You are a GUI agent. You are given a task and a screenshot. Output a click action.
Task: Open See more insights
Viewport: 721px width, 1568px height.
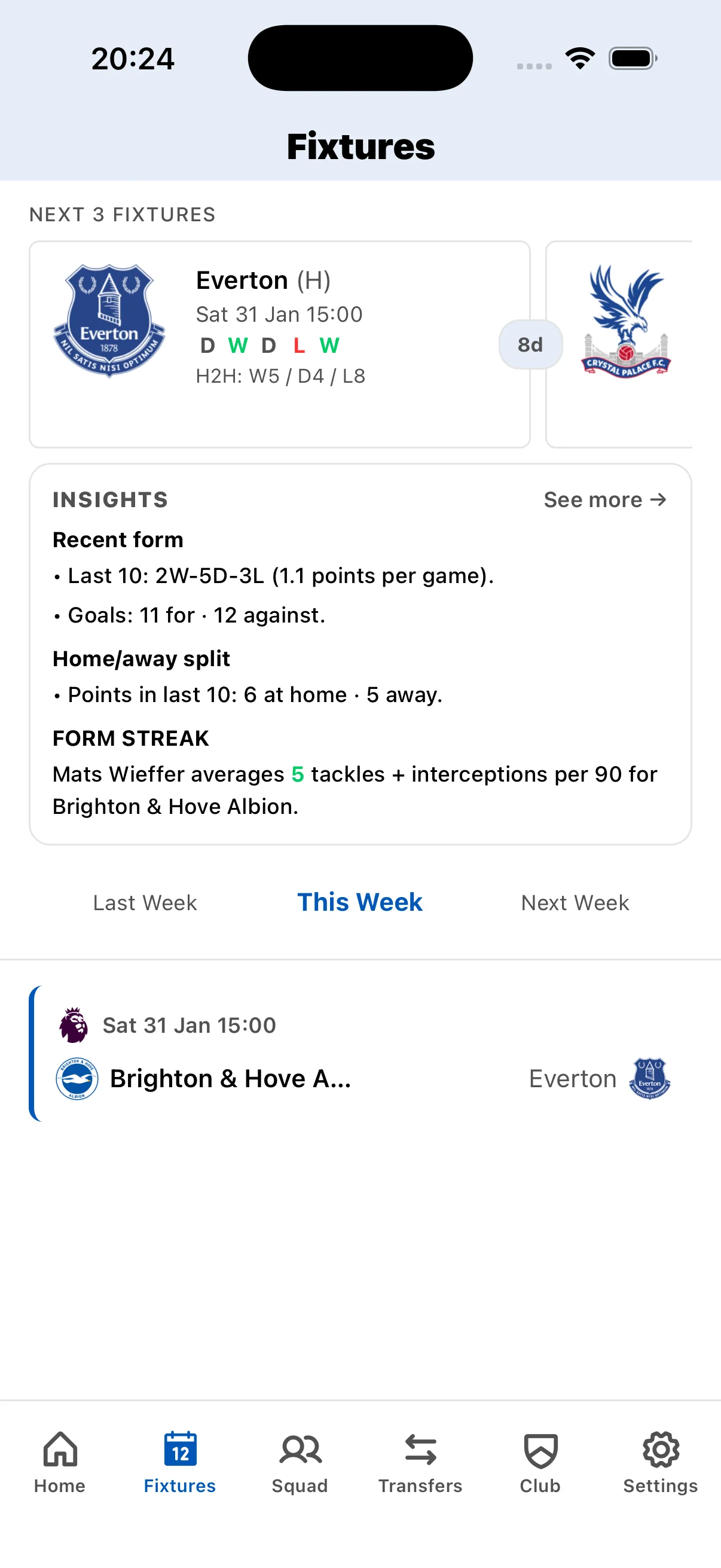click(x=605, y=499)
